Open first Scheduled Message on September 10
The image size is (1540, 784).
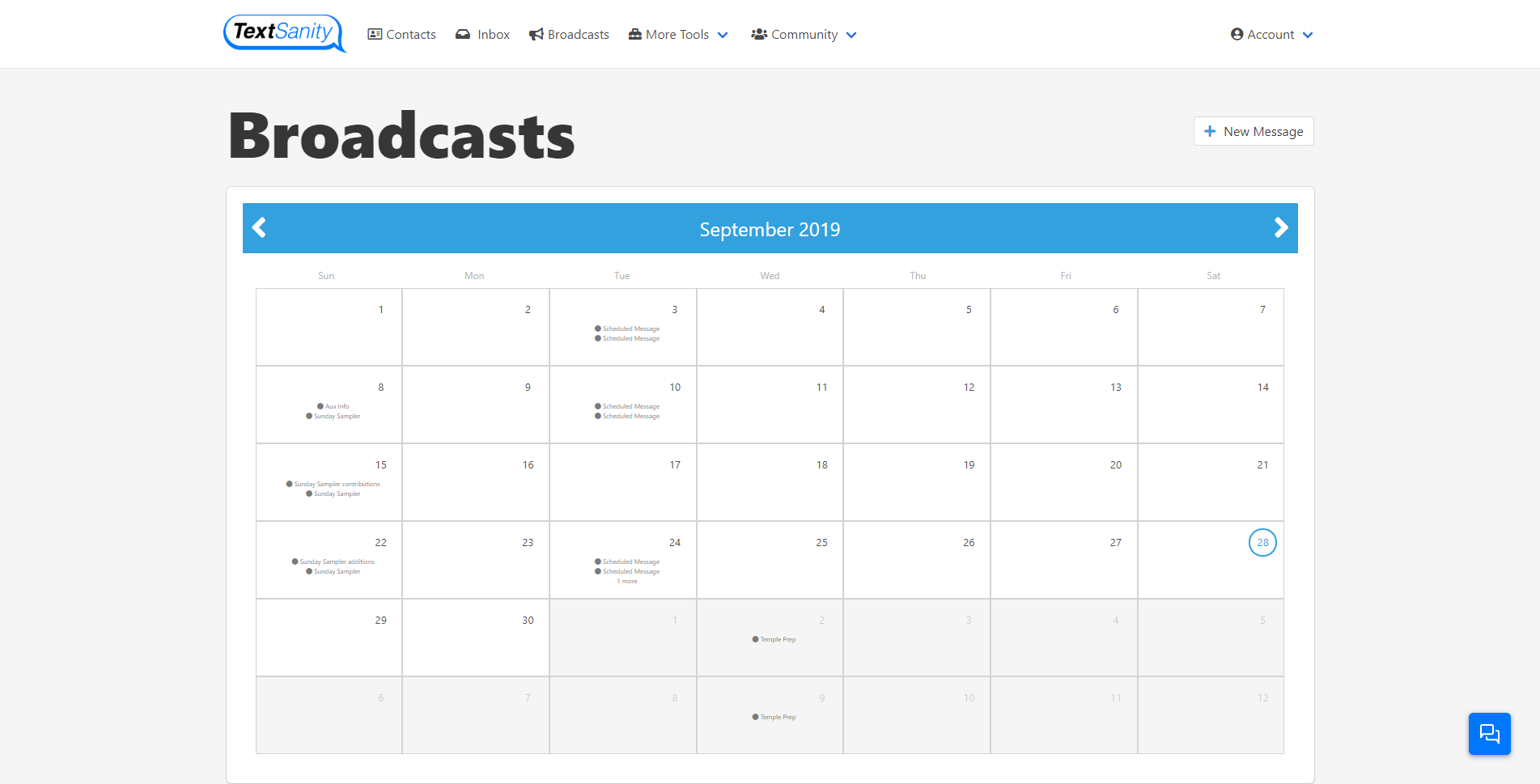[627, 406]
